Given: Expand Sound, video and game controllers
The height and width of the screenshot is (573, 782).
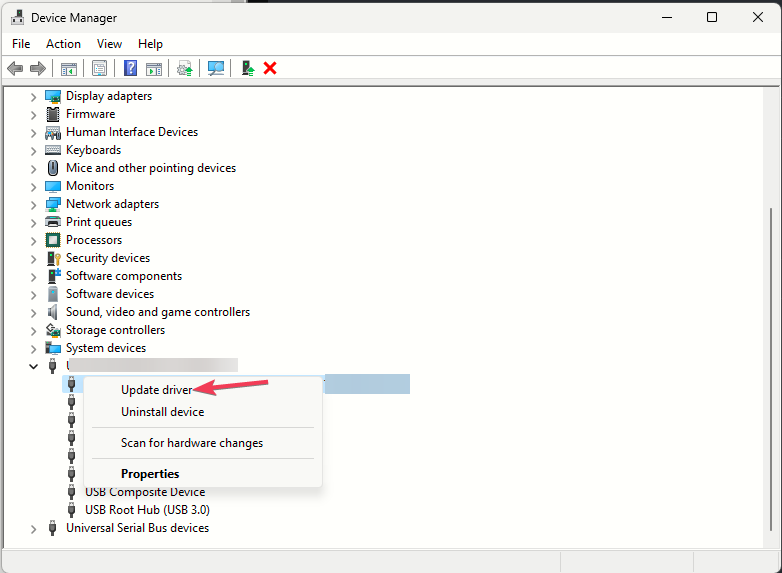Looking at the screenshot, I should point(33,313).
